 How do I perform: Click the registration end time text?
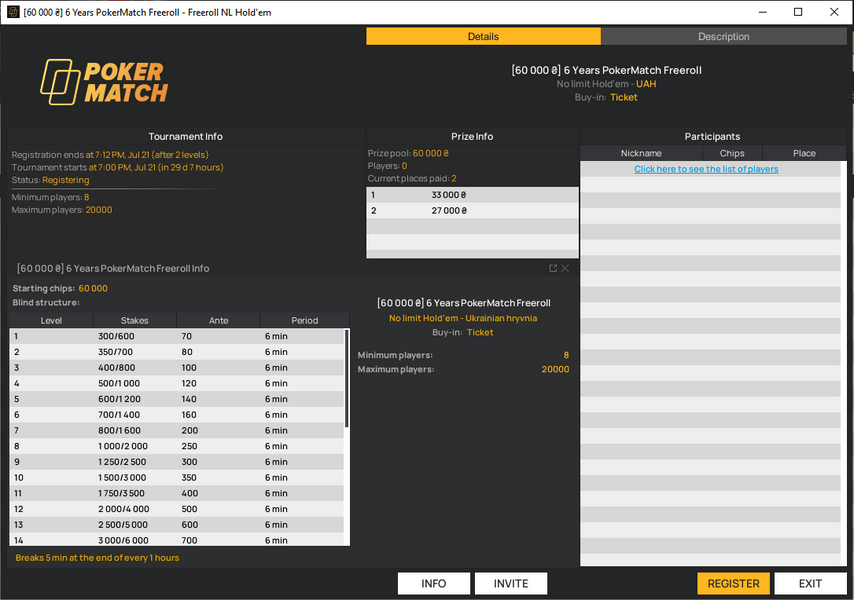[147, 155]
